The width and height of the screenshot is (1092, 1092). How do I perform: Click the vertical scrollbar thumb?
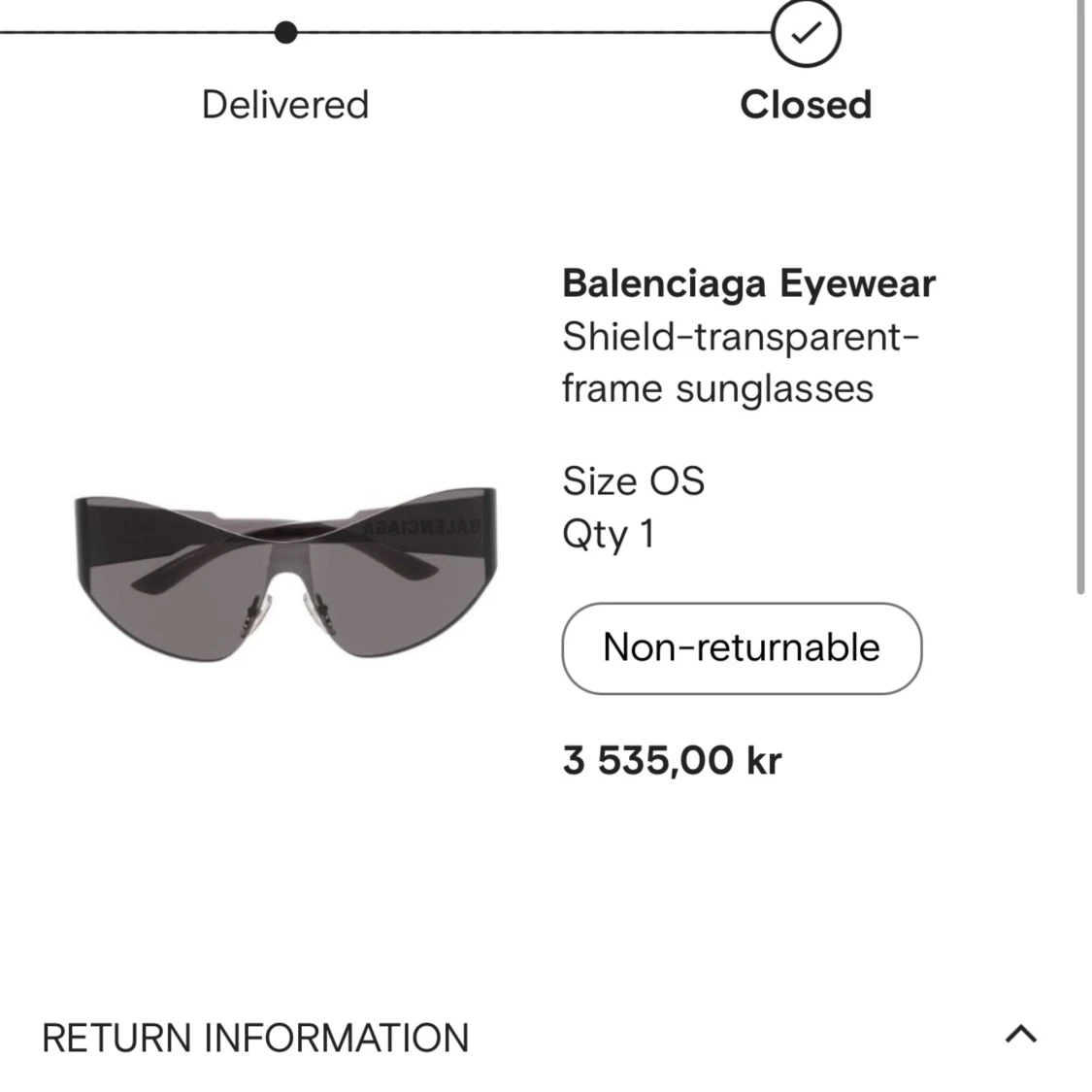coord(1081,297)
